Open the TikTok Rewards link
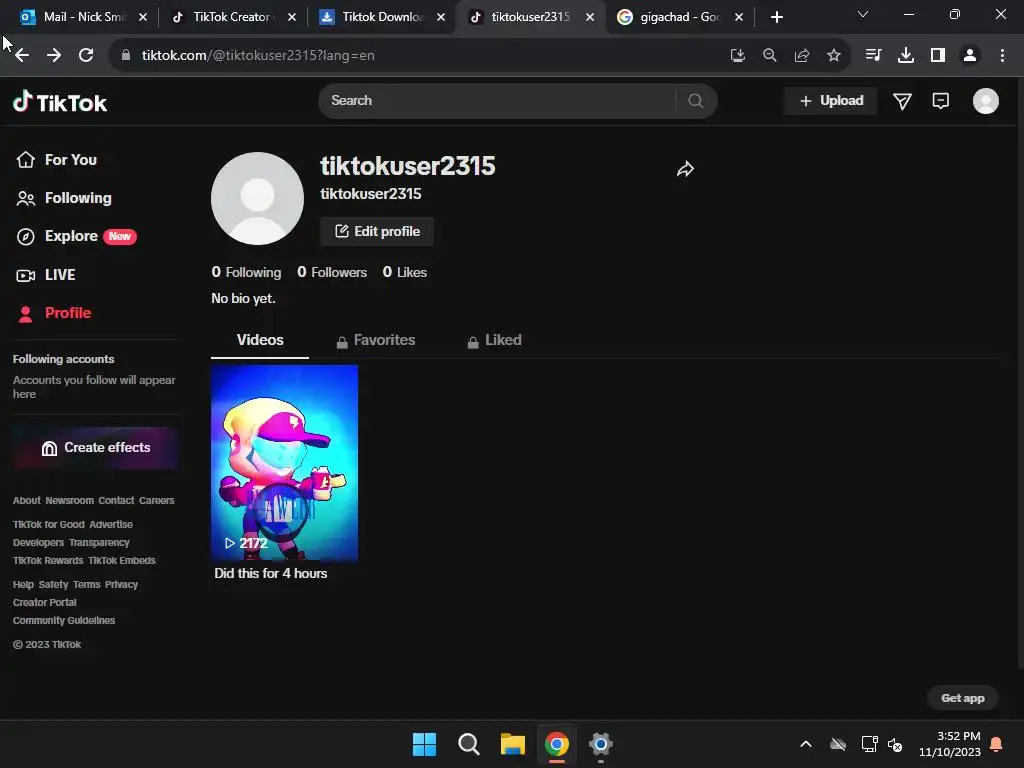This screenshot has height=768, width=1024. [48, 561]
